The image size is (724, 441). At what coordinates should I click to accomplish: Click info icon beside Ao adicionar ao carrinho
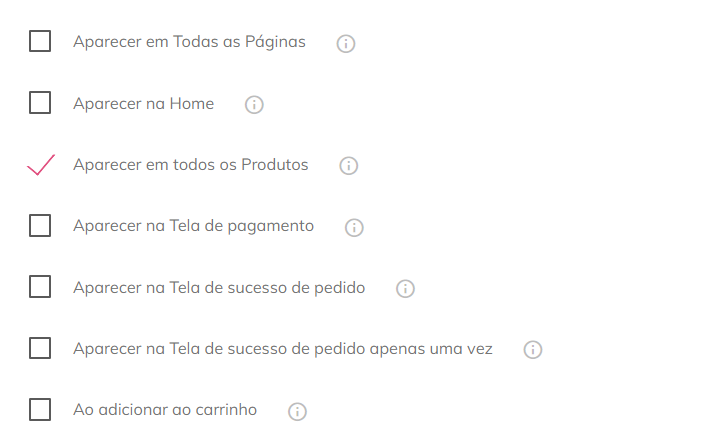point(297,411)
